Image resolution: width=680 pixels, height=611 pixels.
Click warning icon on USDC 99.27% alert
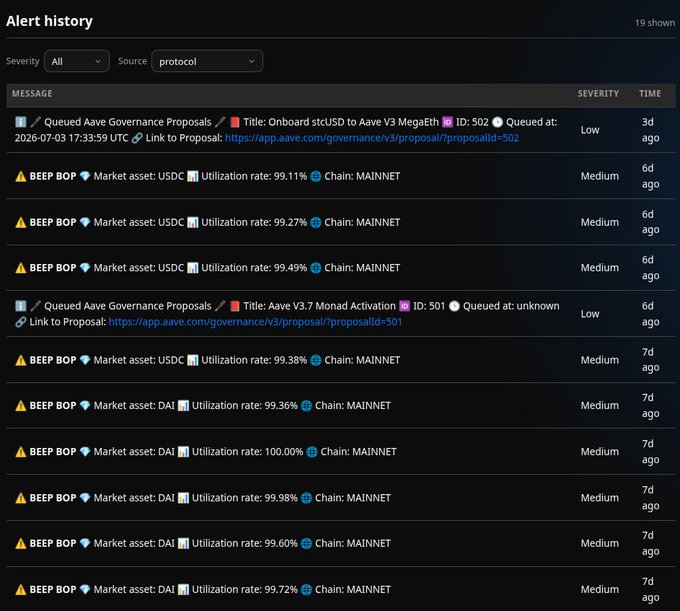21,222
